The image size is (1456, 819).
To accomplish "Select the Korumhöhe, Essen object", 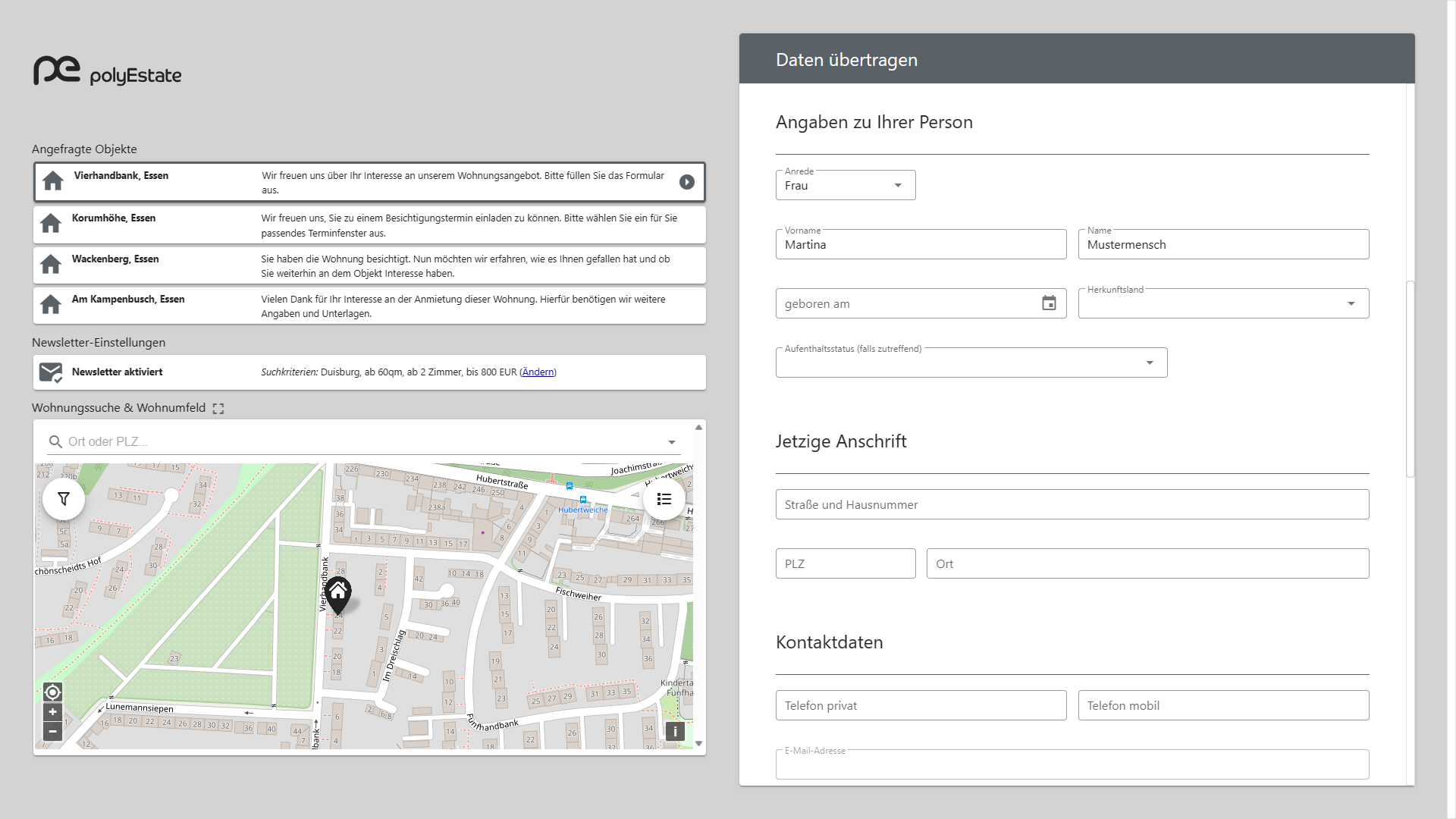I will pyautogui.click(x=369, y=225).
